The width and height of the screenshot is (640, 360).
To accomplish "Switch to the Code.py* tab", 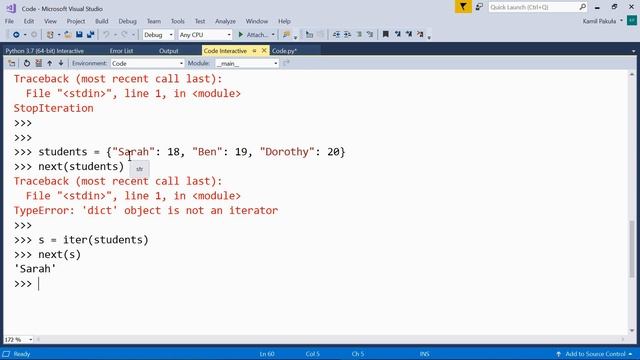I will click(x=284, y=51).
